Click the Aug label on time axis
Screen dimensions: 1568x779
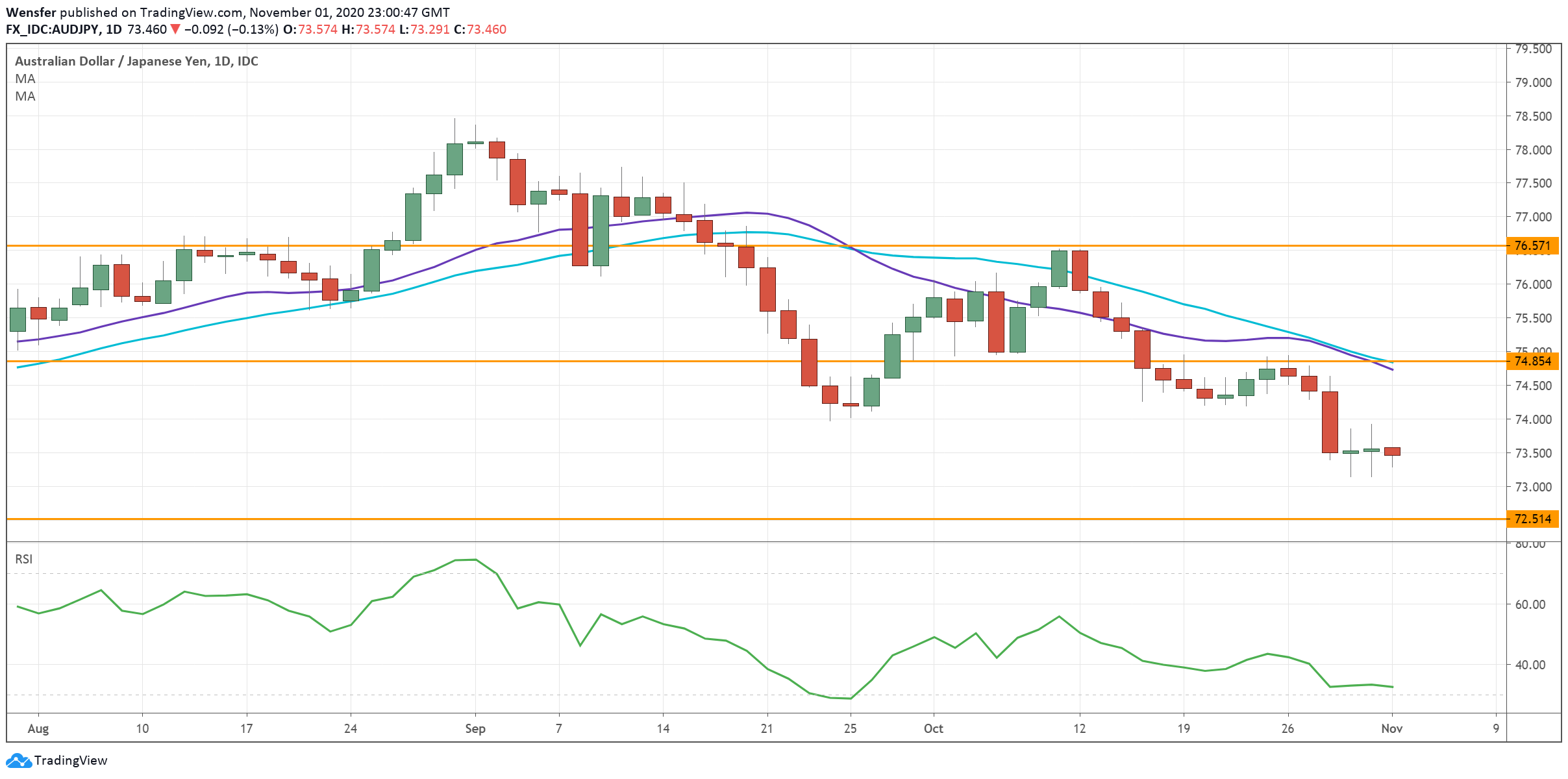coord(38,728)
